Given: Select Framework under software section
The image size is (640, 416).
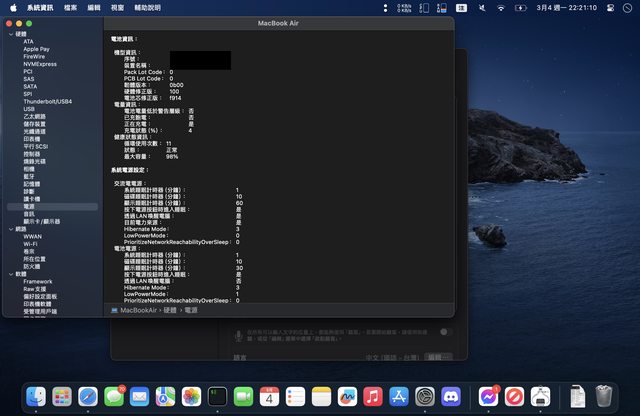Looking at the screenshot, I should [x=38, y=282].
